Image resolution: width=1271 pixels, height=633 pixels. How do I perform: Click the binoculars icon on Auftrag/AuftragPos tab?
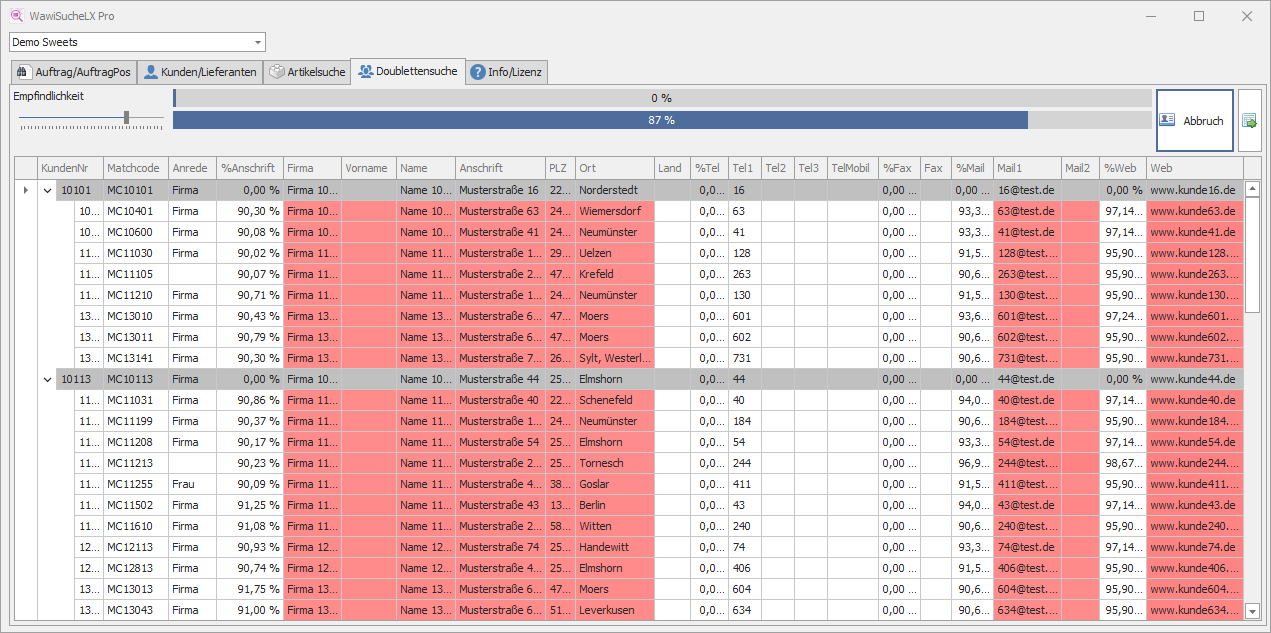[x=24, y=72]
